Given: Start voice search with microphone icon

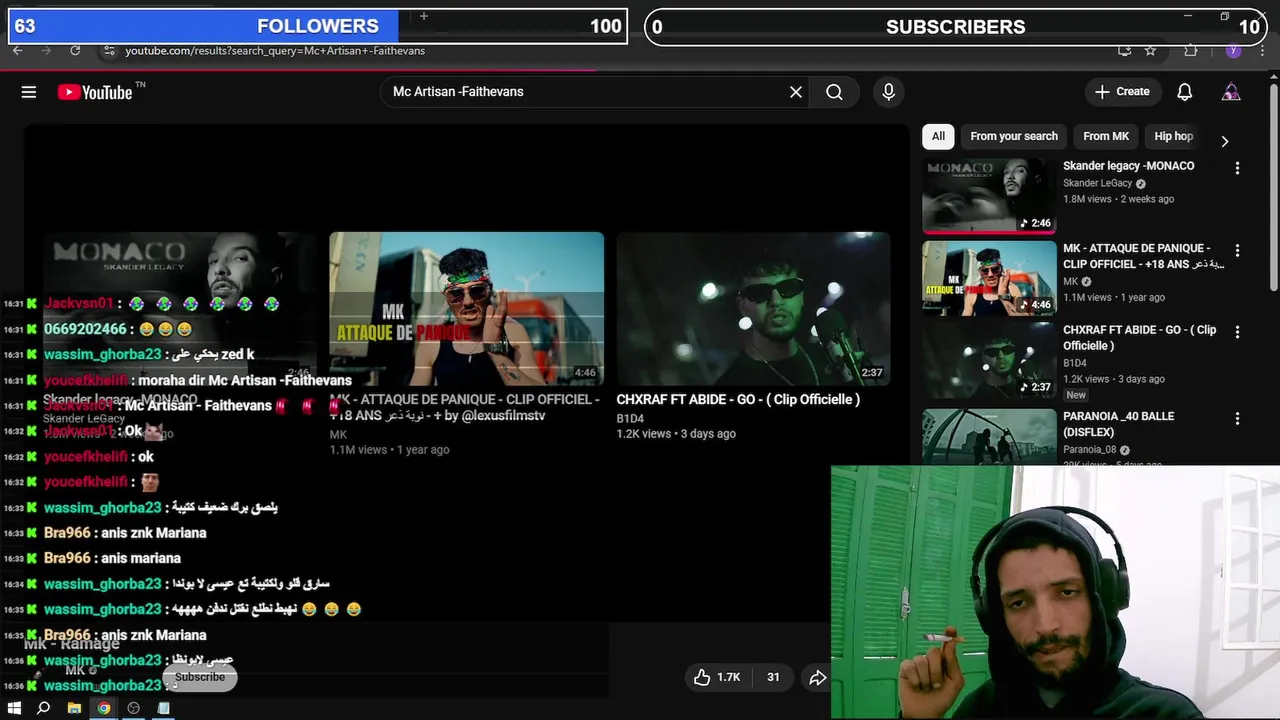Looking at the screenshot, I should pyautogui.click(x=888, y=92).
